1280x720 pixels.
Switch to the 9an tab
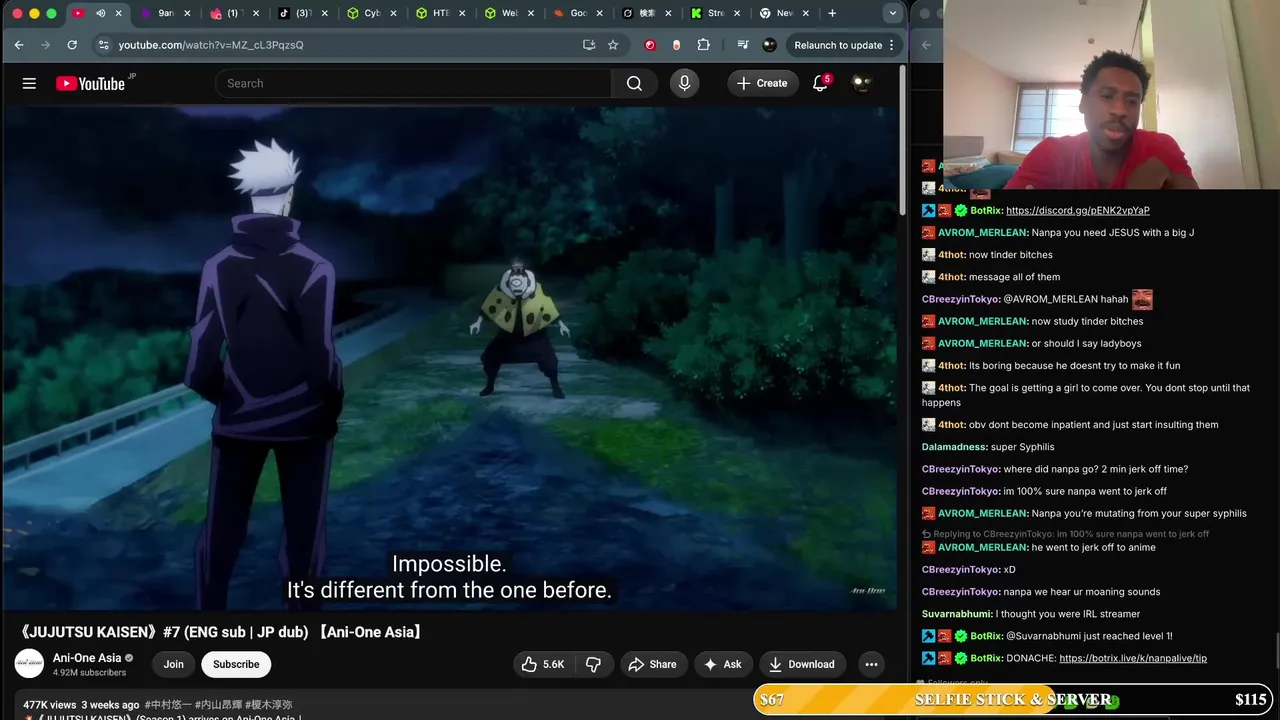[166, 13]
